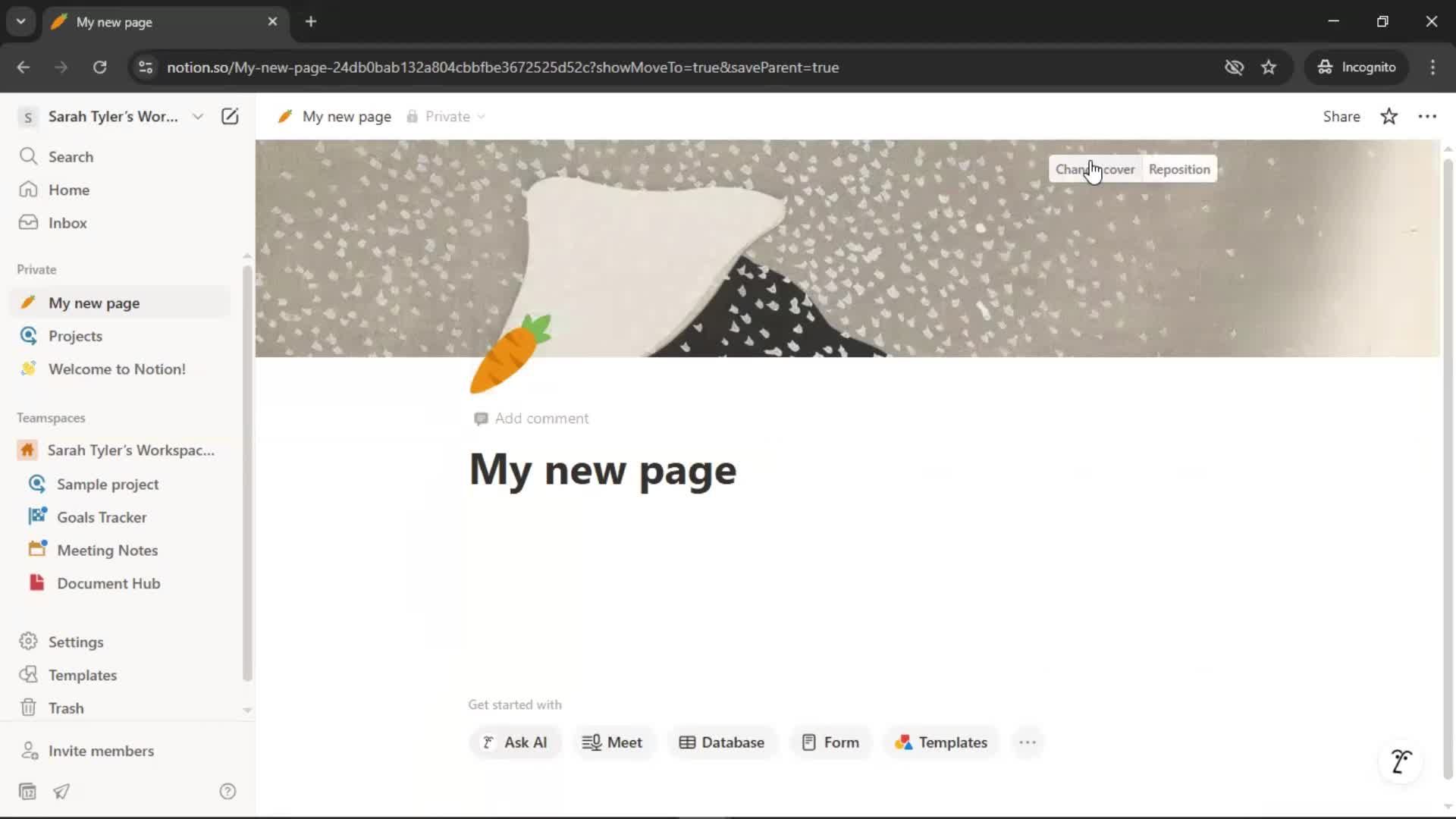Expand the workspace switcher chevron

pyautogui.click(x=198, y=116)
